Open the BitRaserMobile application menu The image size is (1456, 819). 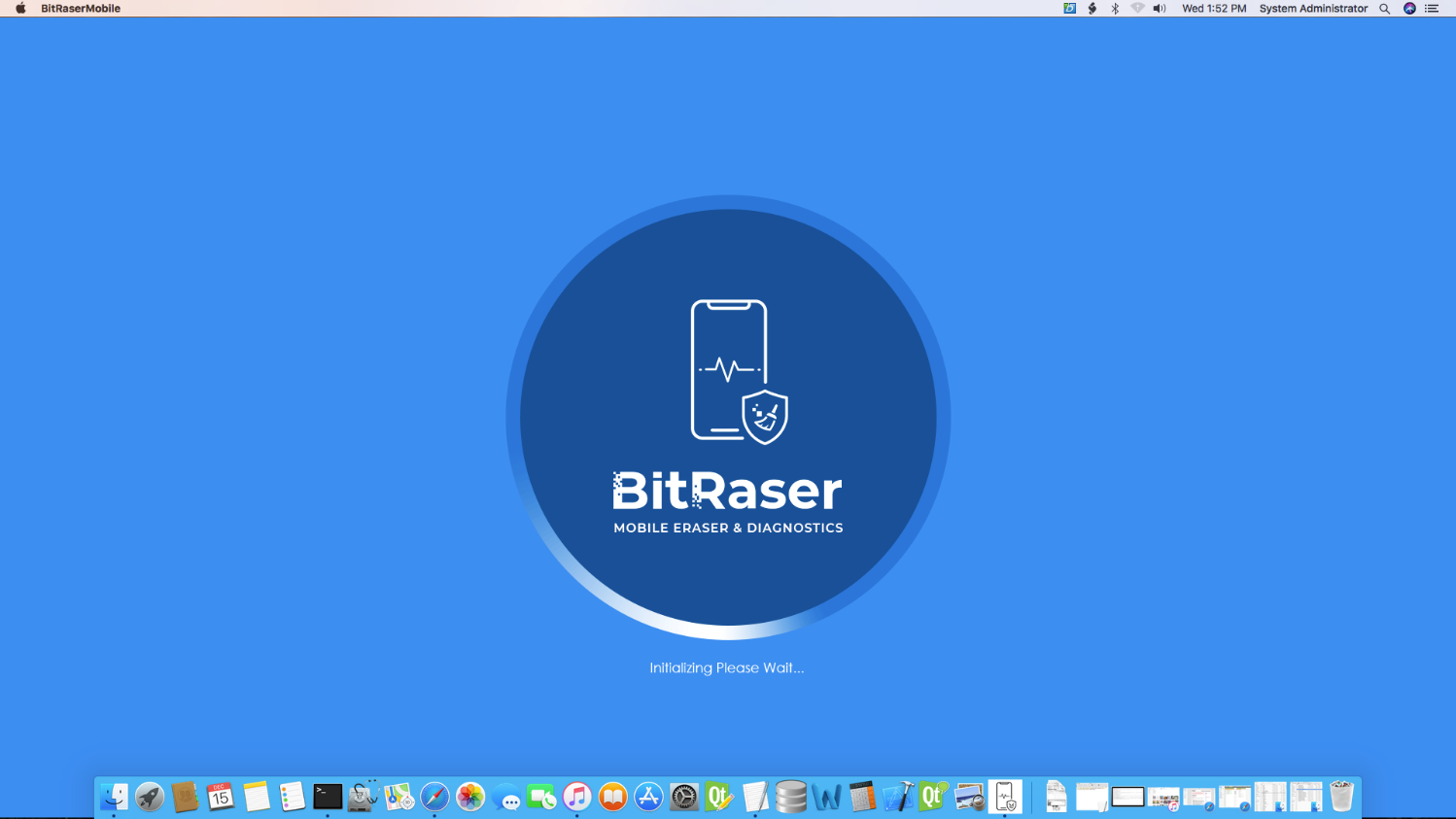(x=81, y=8)
